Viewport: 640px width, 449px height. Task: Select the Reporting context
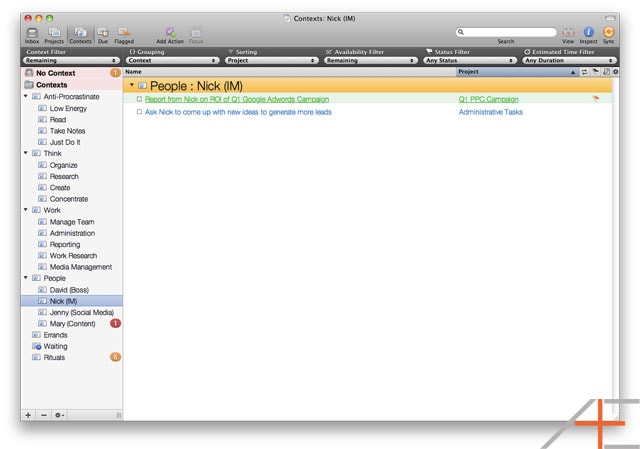(x=65, y=244)
